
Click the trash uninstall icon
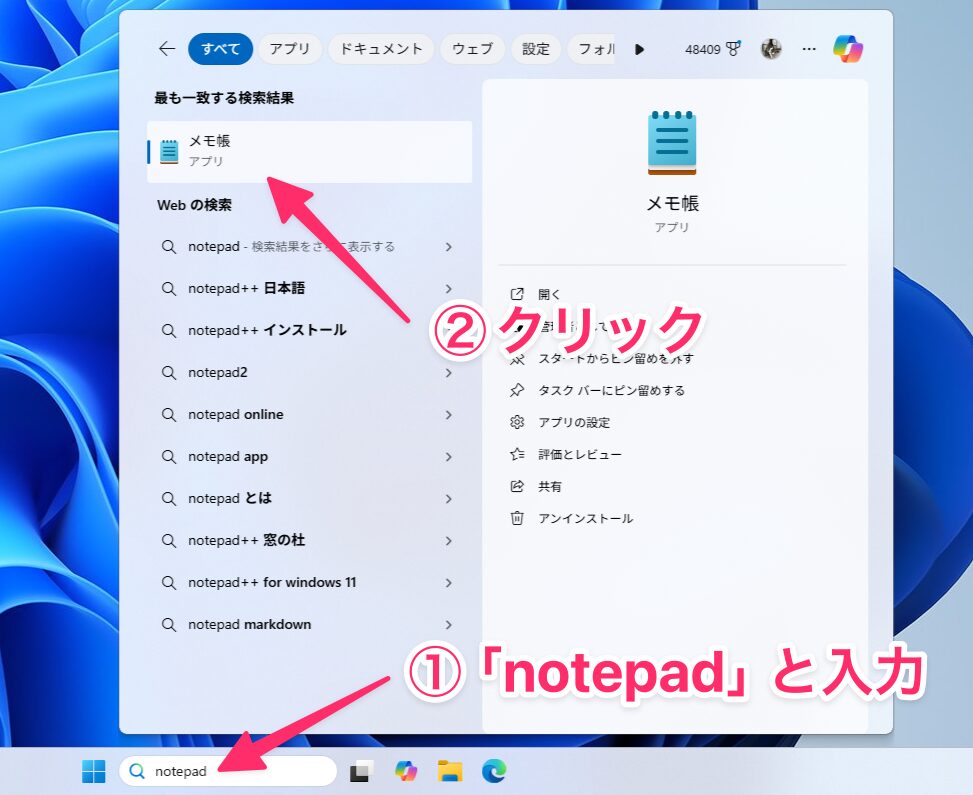(517, 518)
